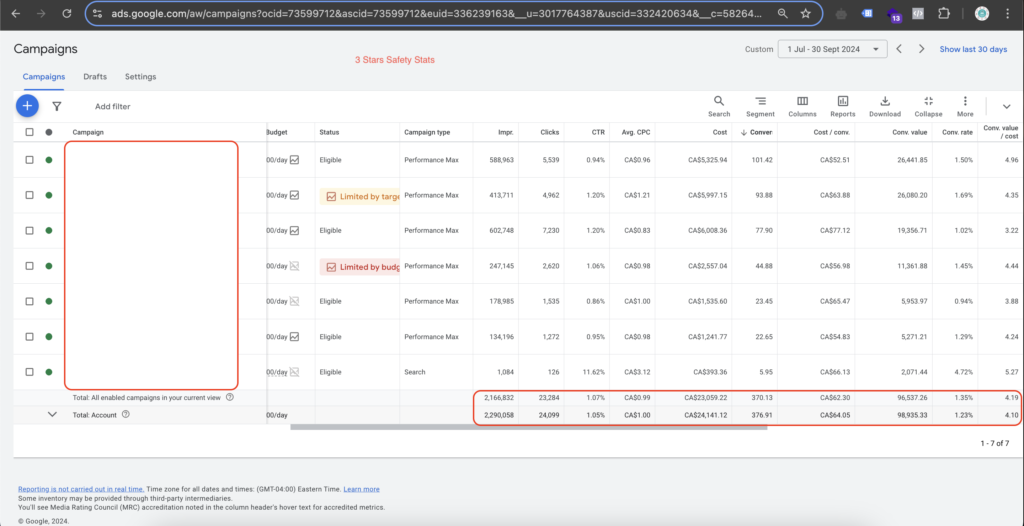Bookmark this page with the star
The height and width of the screenshot is (526, 1024).
[805, 14]
